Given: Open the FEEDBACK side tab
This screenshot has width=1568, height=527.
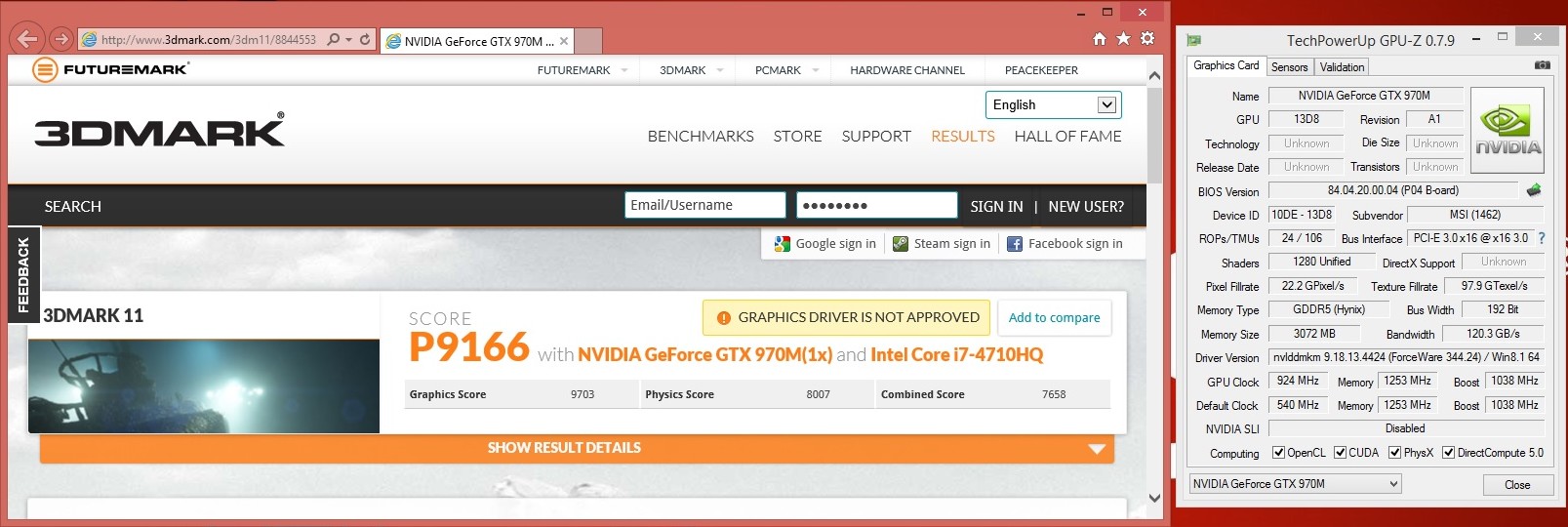Looking at the screenshot, I should point(22,275).
